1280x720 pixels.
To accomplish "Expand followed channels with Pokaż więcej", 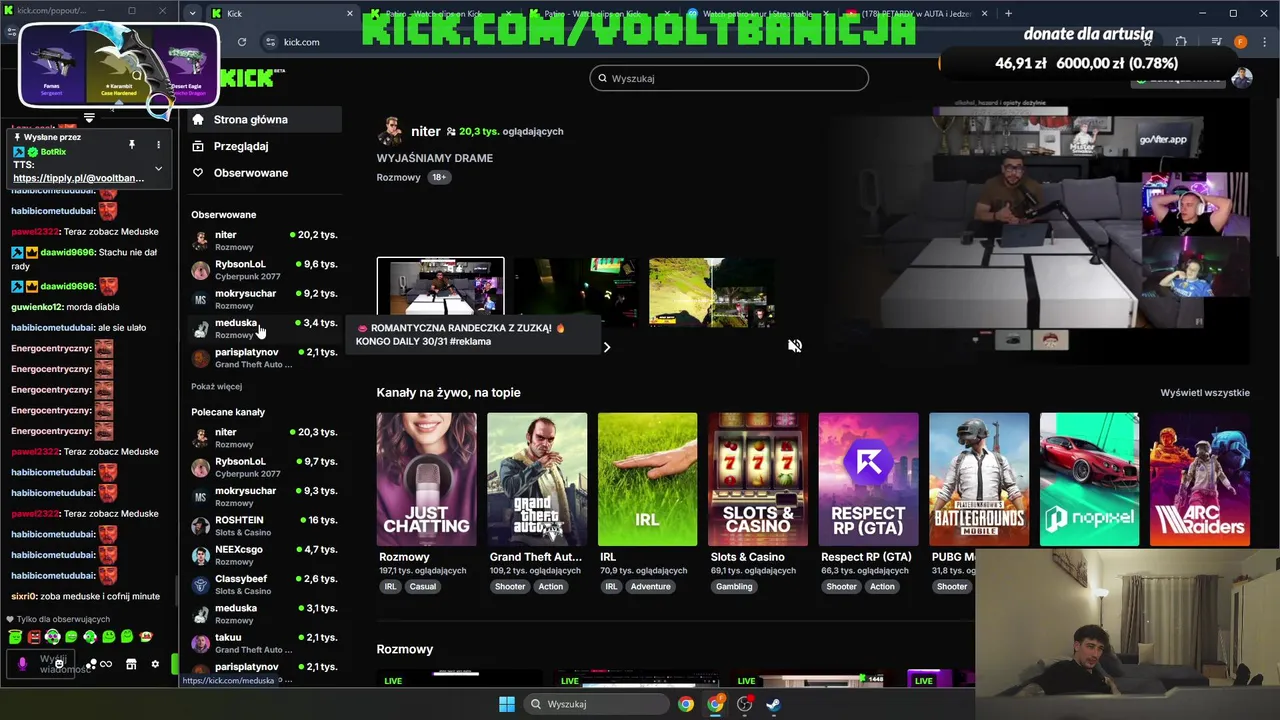I will (x=216, y=387).
